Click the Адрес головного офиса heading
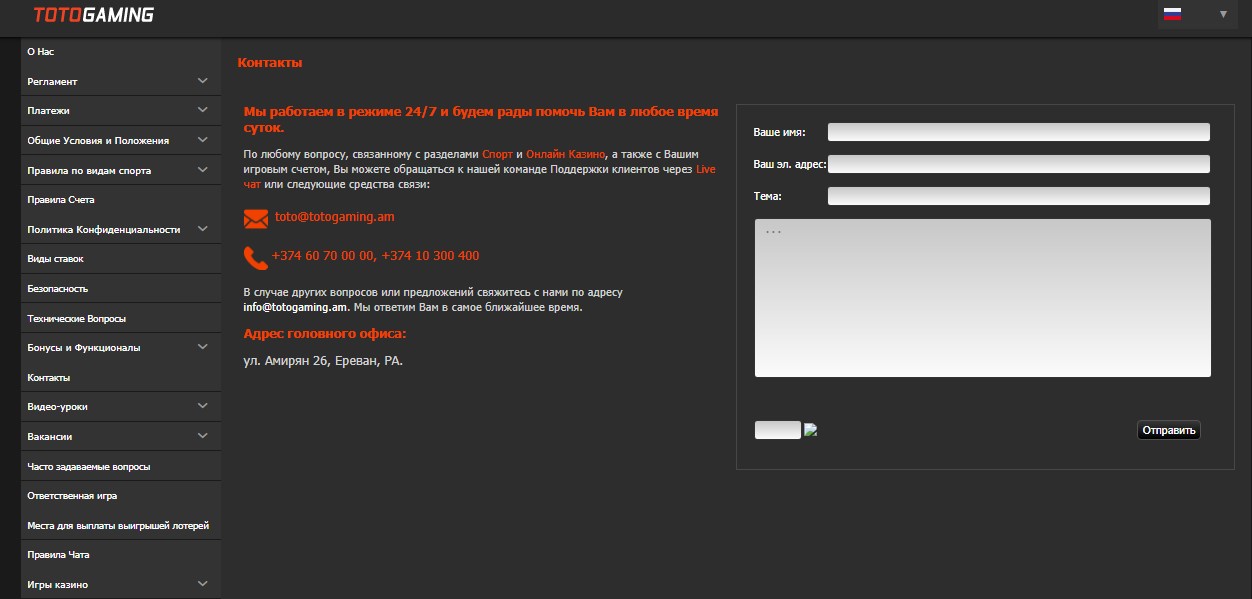 coord(325,334)
